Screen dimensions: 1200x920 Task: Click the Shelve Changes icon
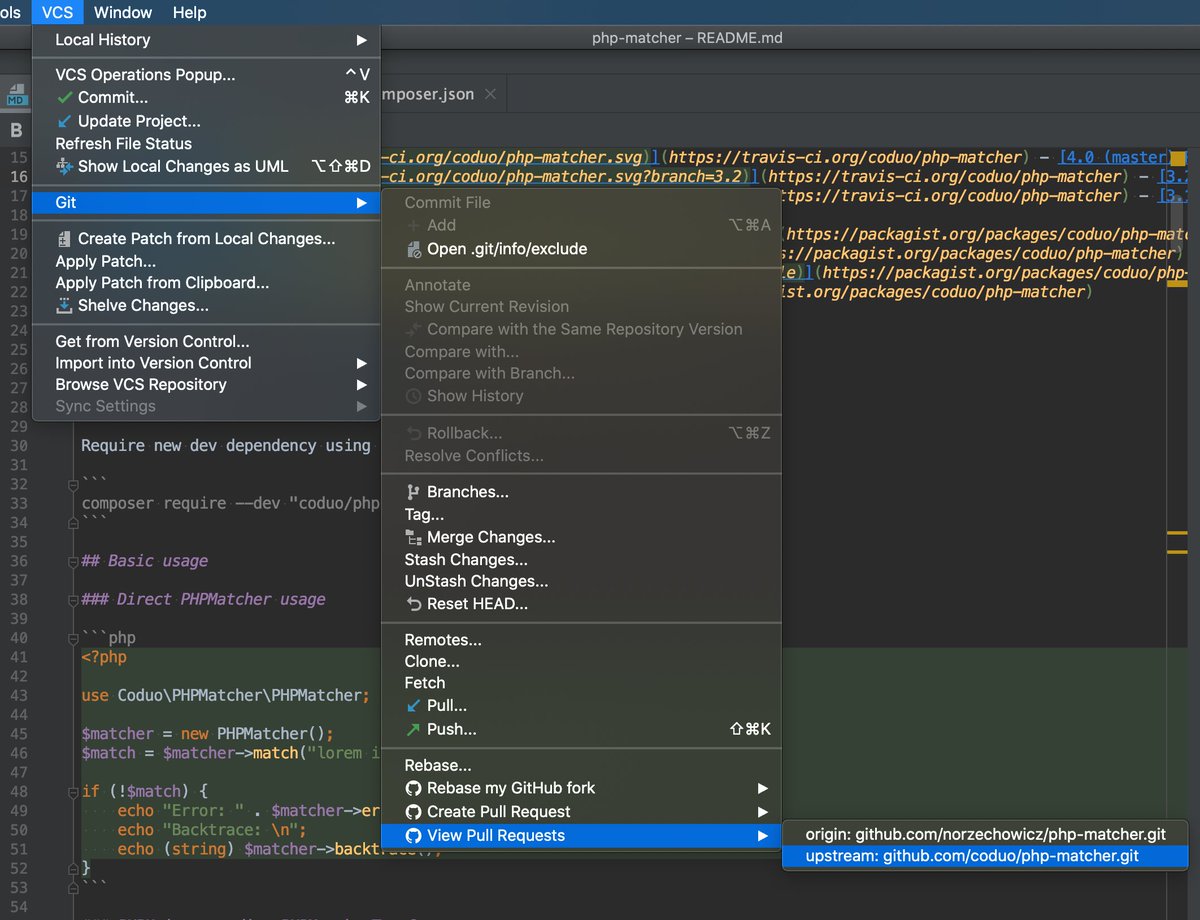point(65,305)
